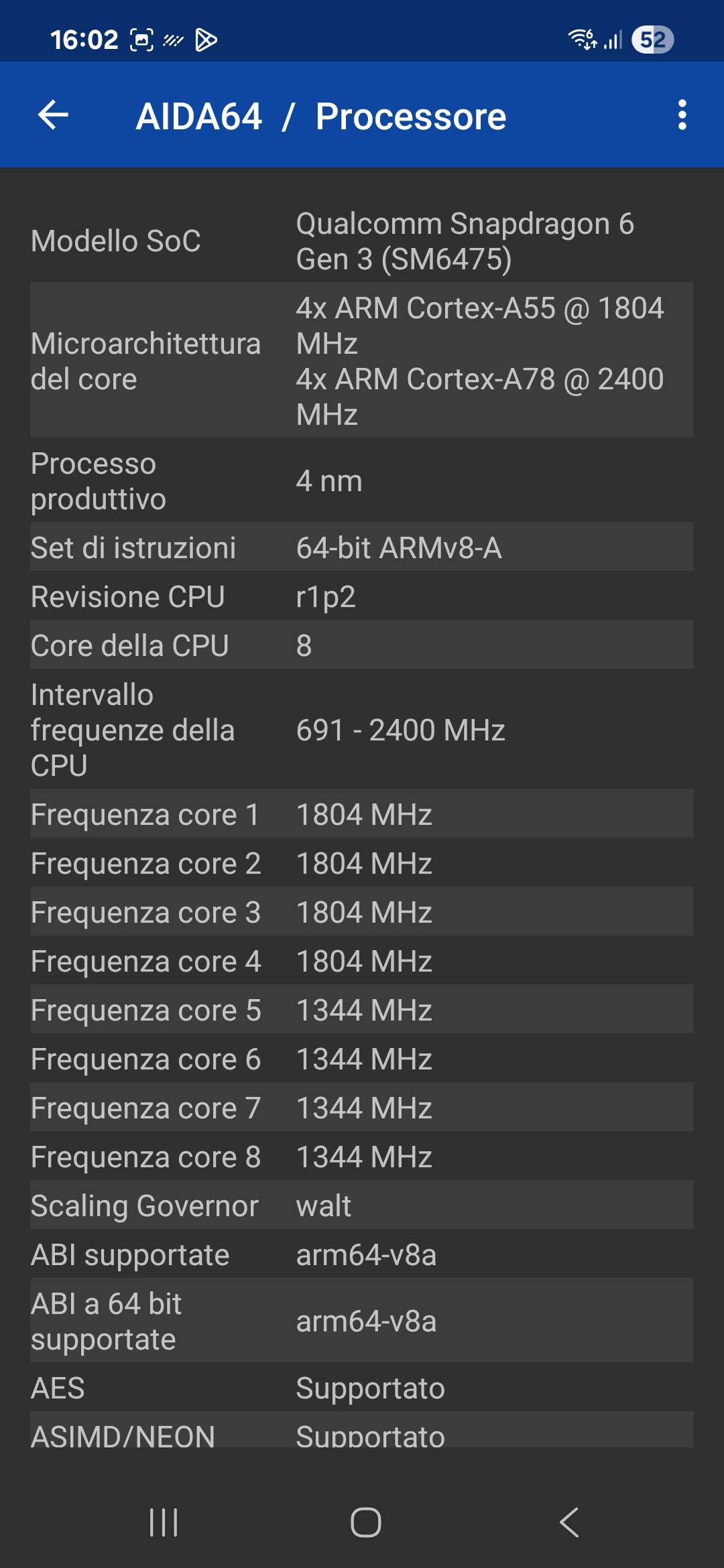Viewport: 724px width, 1568px height.
Task: Tap the Android home button
Action: pos(366,1522)
